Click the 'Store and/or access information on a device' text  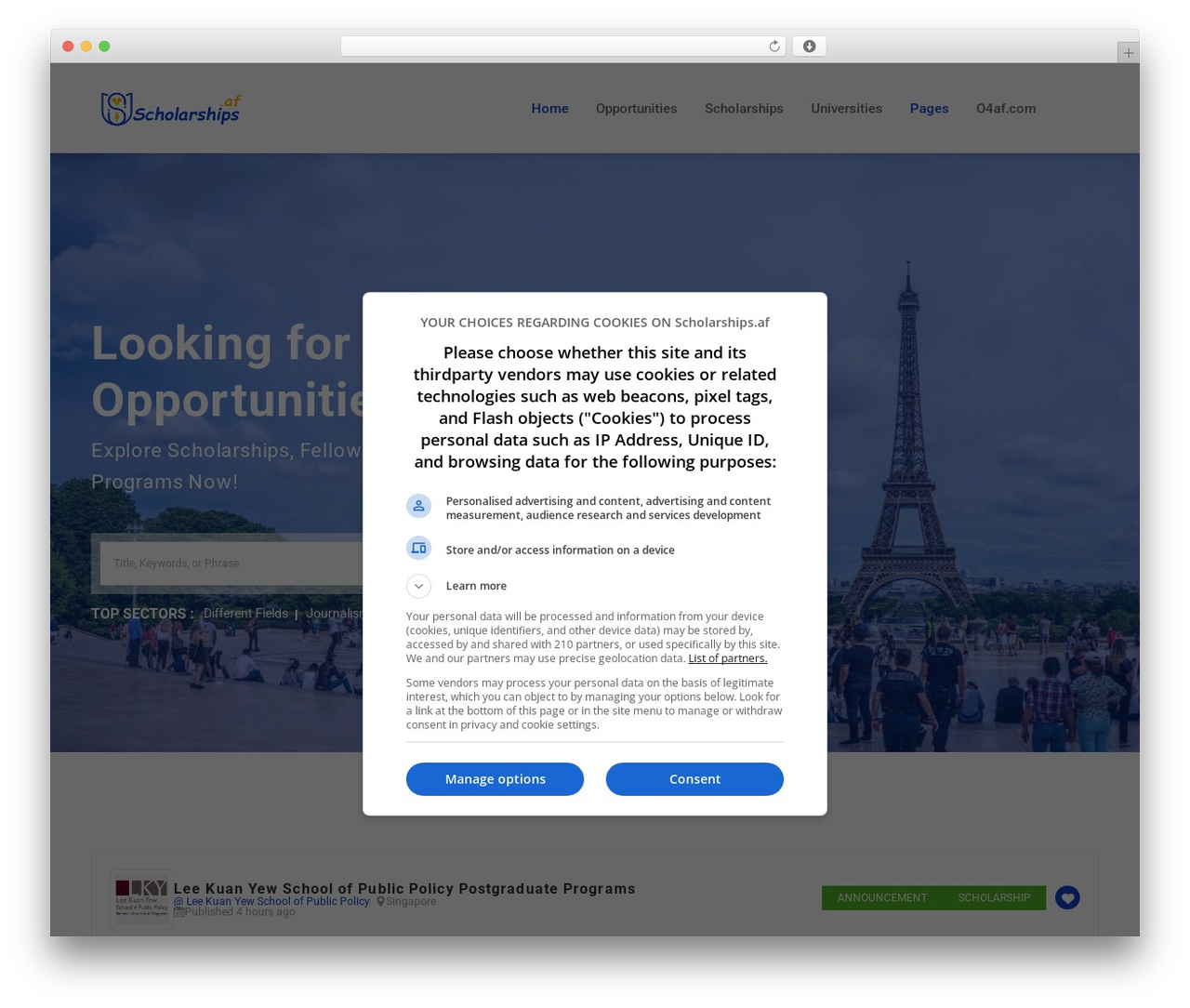561,550
